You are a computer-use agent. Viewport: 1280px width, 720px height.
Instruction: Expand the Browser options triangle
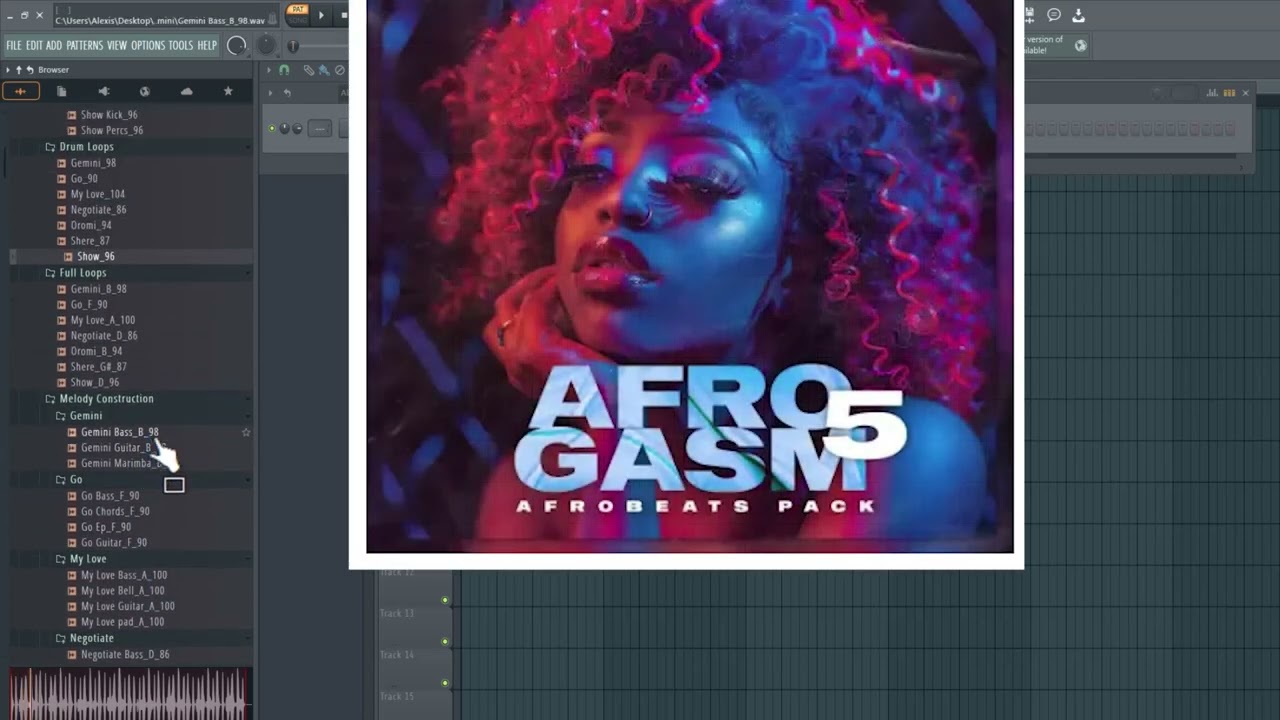pyautogui.click(x=8, y=70)
